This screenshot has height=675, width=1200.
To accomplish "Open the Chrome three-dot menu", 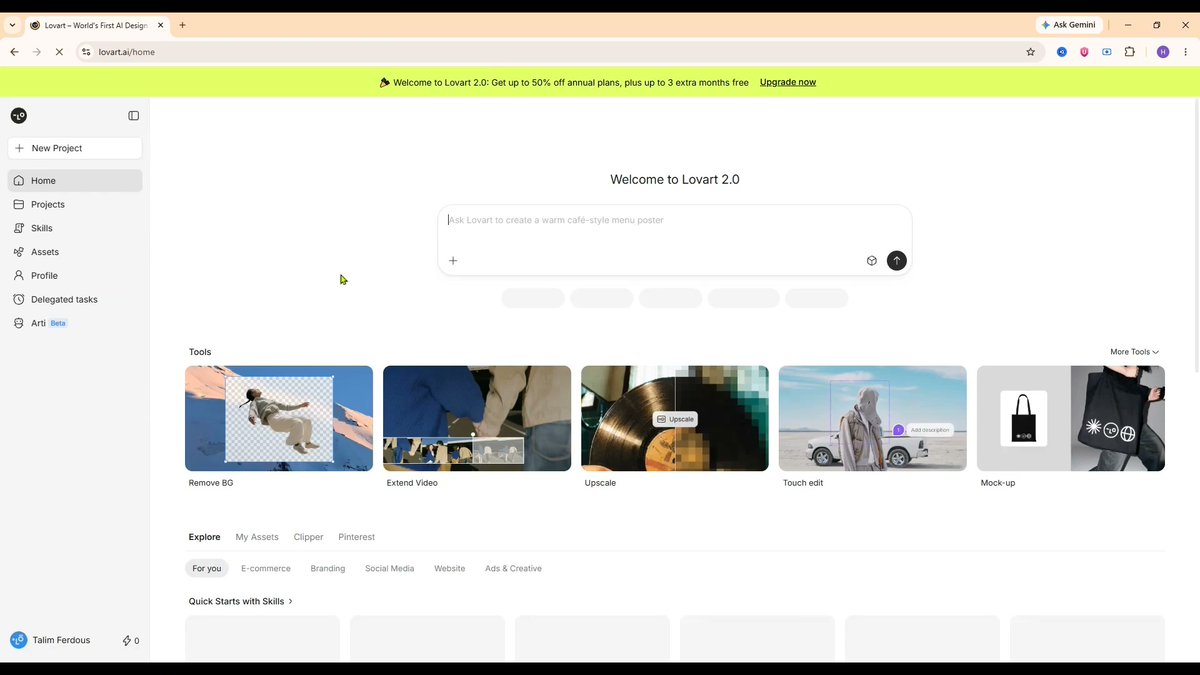I will click(x=1185, y=52).
